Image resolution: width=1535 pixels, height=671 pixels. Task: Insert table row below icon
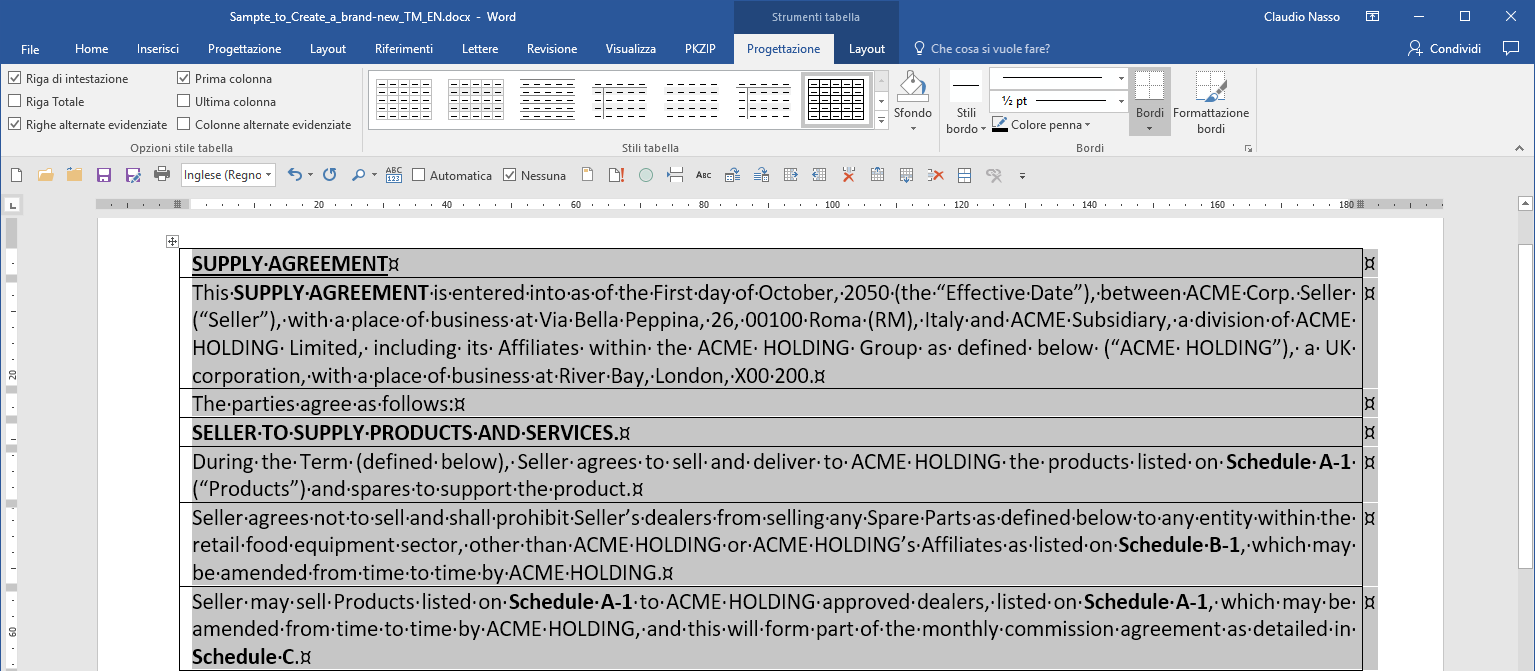[906, 175]
